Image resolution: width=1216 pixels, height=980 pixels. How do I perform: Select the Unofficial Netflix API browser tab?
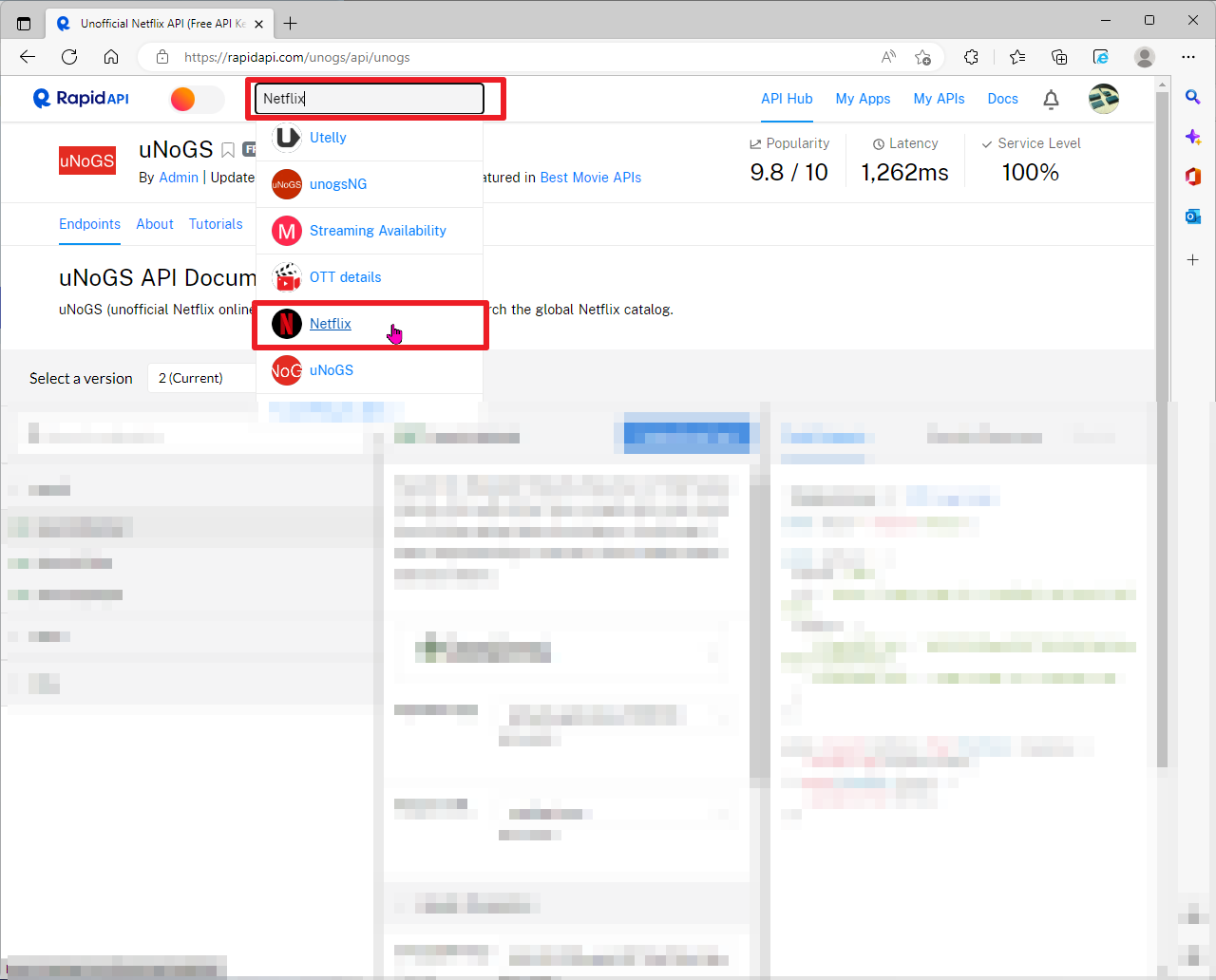pos(160,24)
